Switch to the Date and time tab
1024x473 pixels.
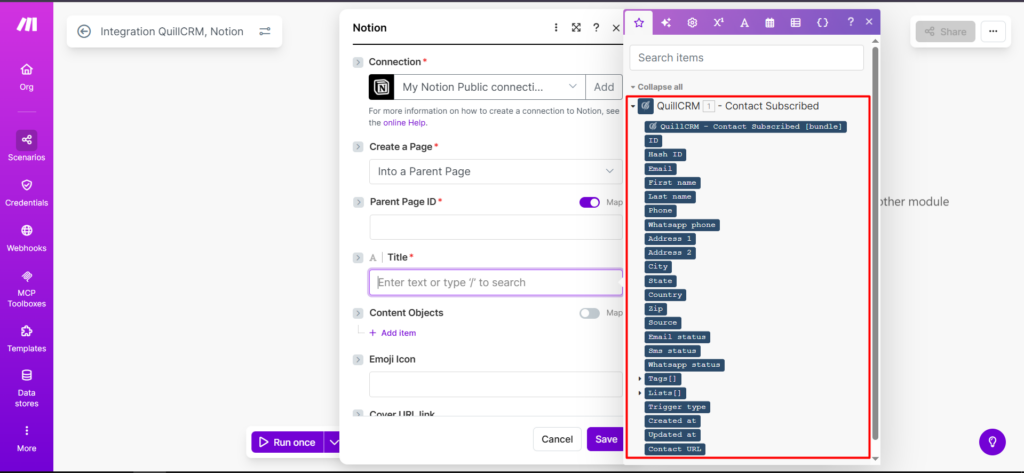pos(770,22)
